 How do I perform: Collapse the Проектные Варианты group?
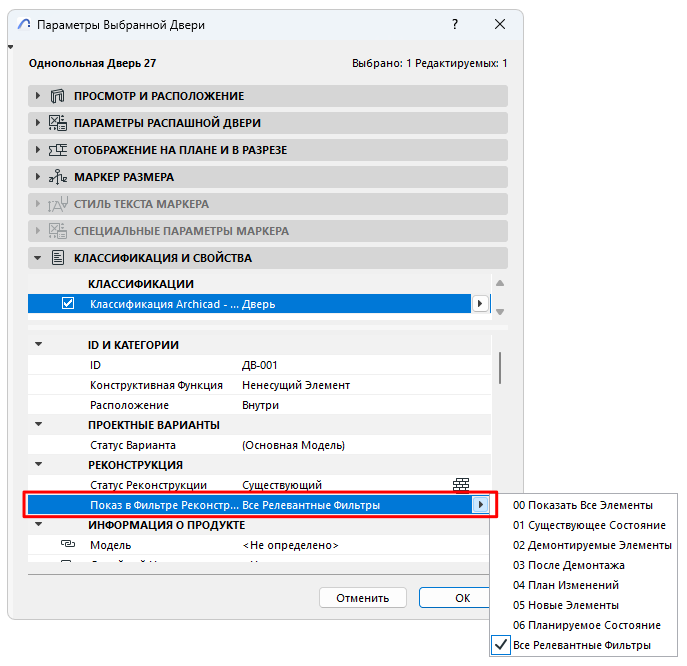pos(39,424)
